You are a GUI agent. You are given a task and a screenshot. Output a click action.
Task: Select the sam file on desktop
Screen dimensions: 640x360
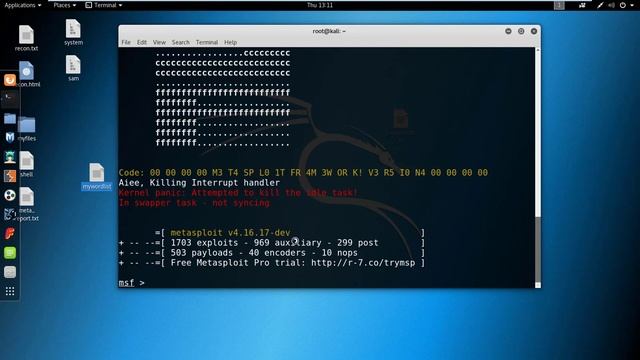(73, 68)
